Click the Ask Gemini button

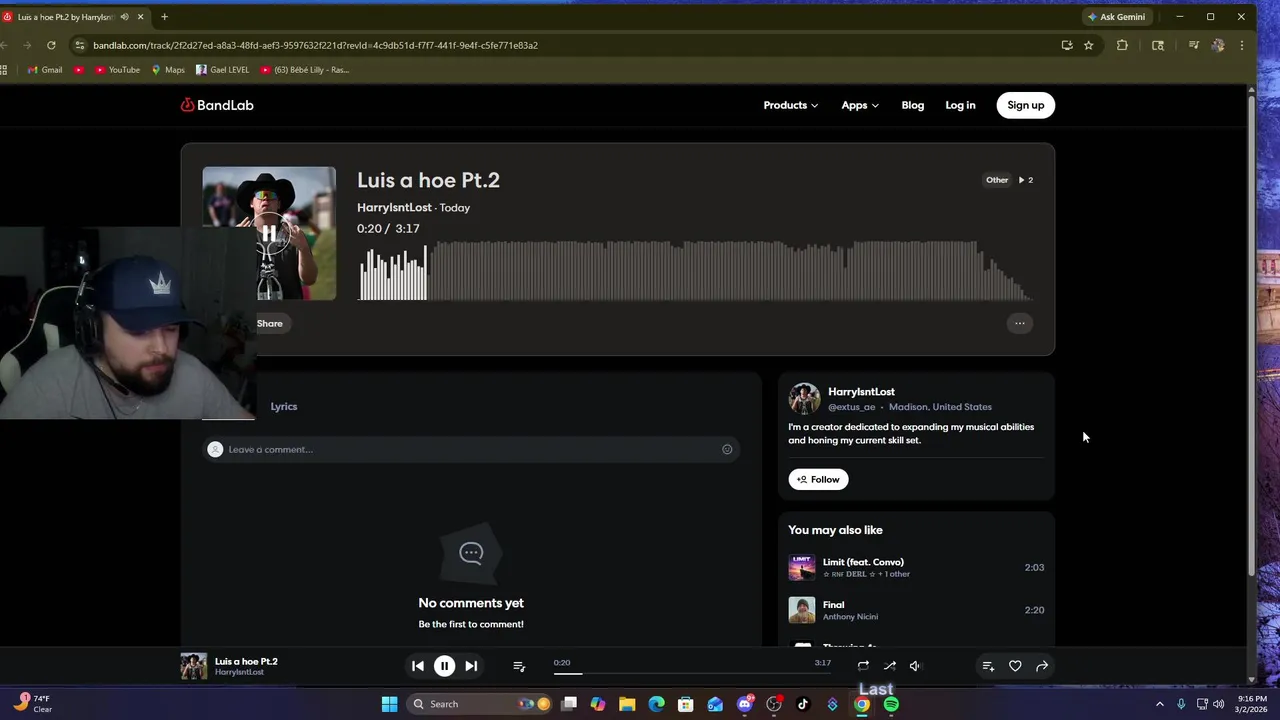pos(1116,17)
